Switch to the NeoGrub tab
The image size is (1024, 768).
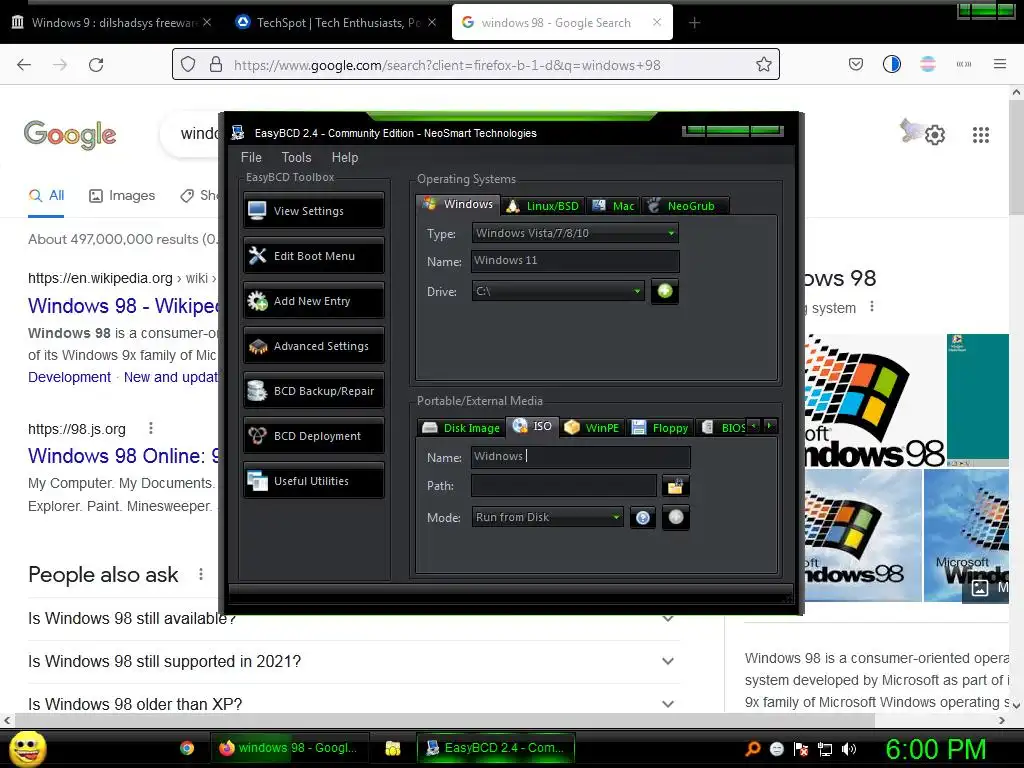point(684,206)
